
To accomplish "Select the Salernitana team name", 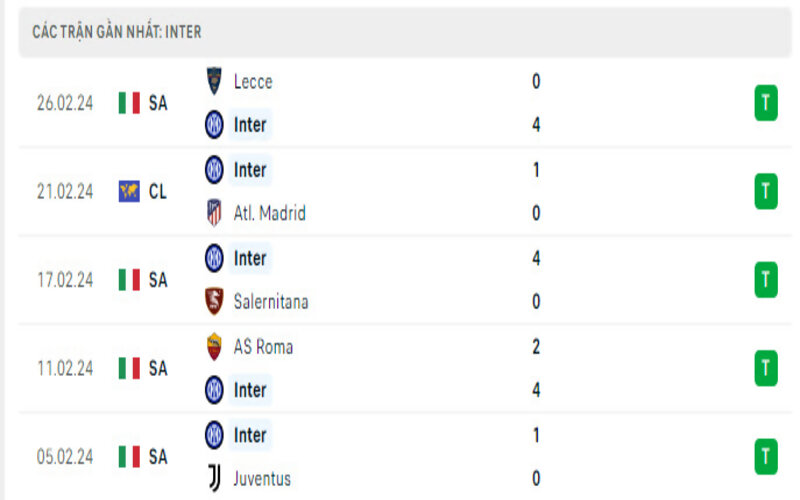I will (x=270, y=301).
